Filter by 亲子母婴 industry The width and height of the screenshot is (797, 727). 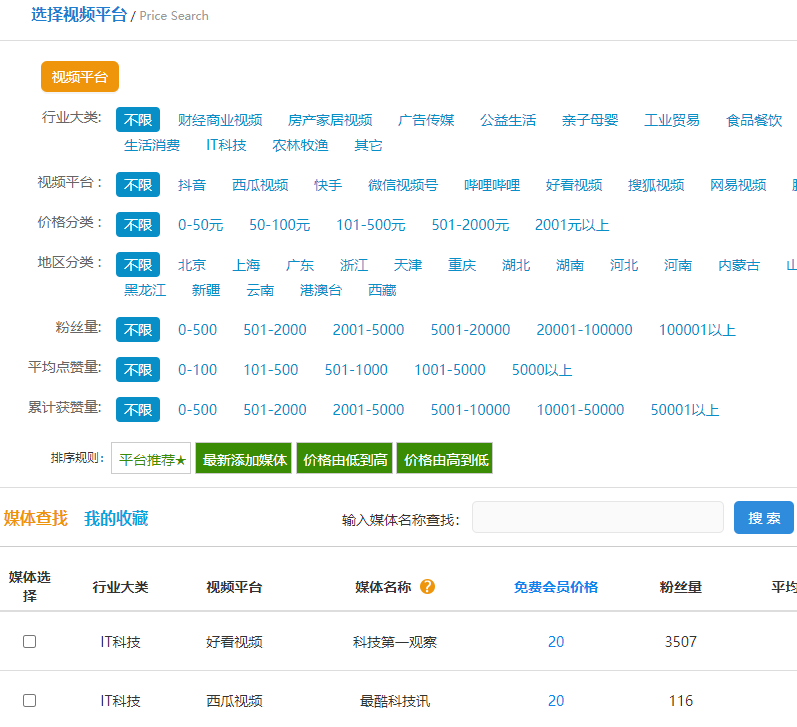click(x=590, y=120)
